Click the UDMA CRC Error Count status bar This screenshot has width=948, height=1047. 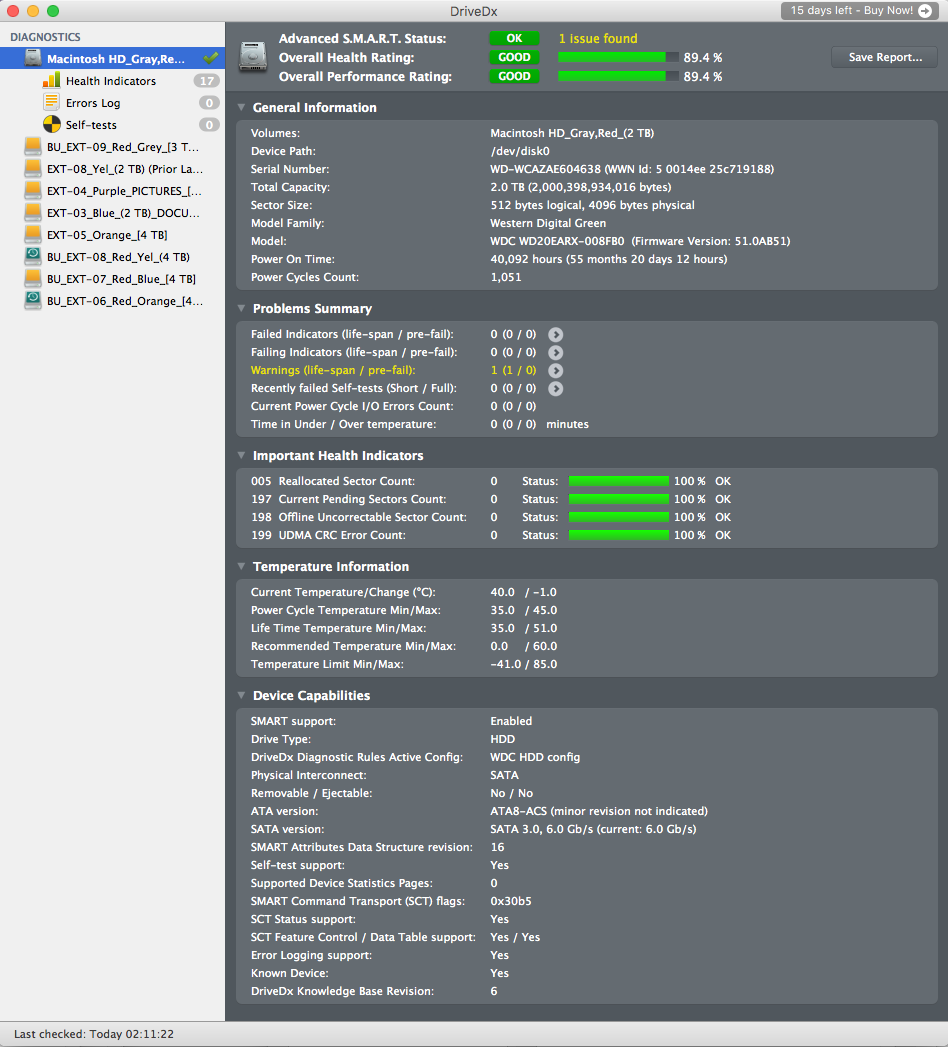coord(619,536)
